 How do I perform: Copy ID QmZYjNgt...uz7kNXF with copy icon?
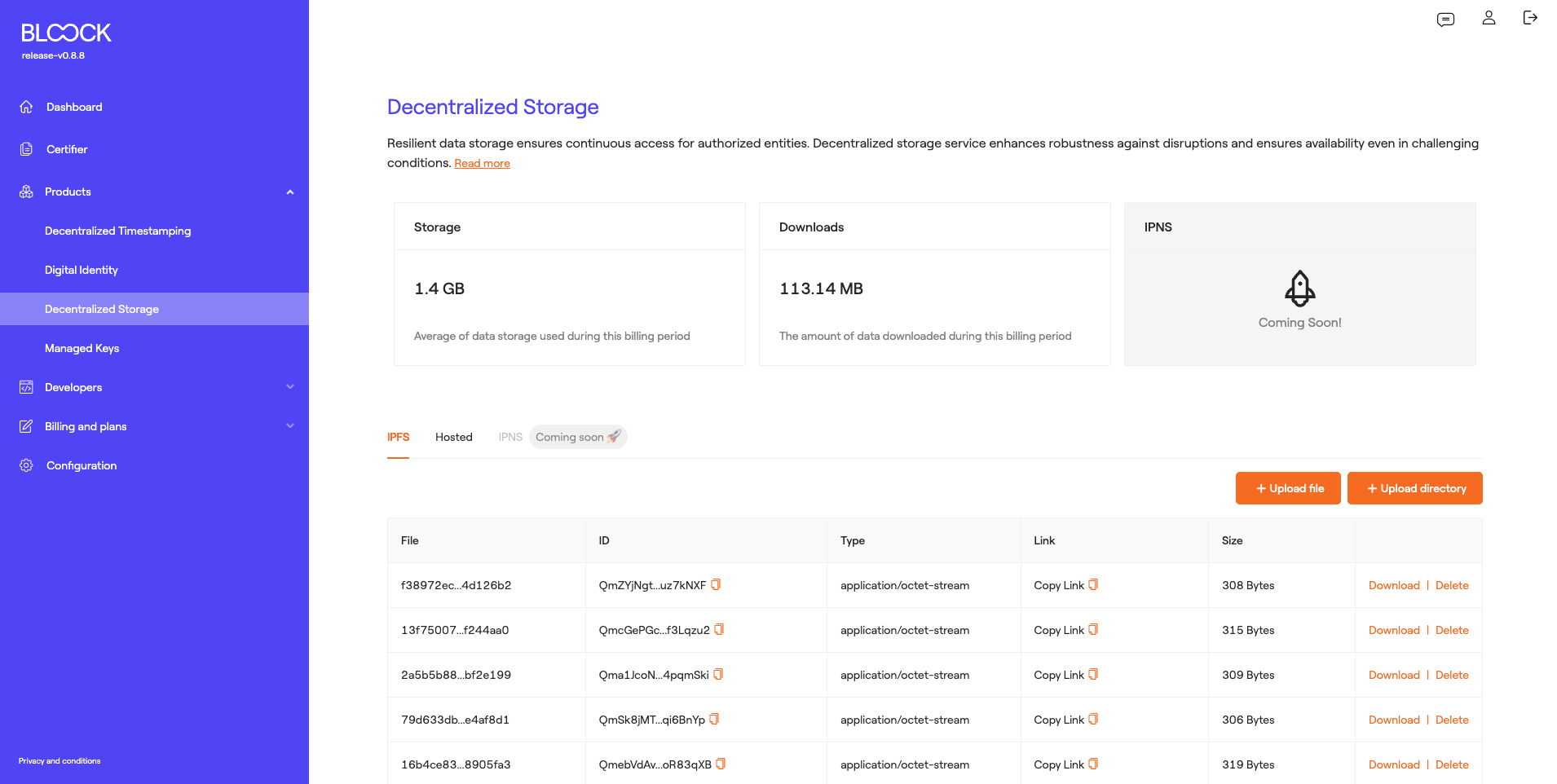click(716, 584)
